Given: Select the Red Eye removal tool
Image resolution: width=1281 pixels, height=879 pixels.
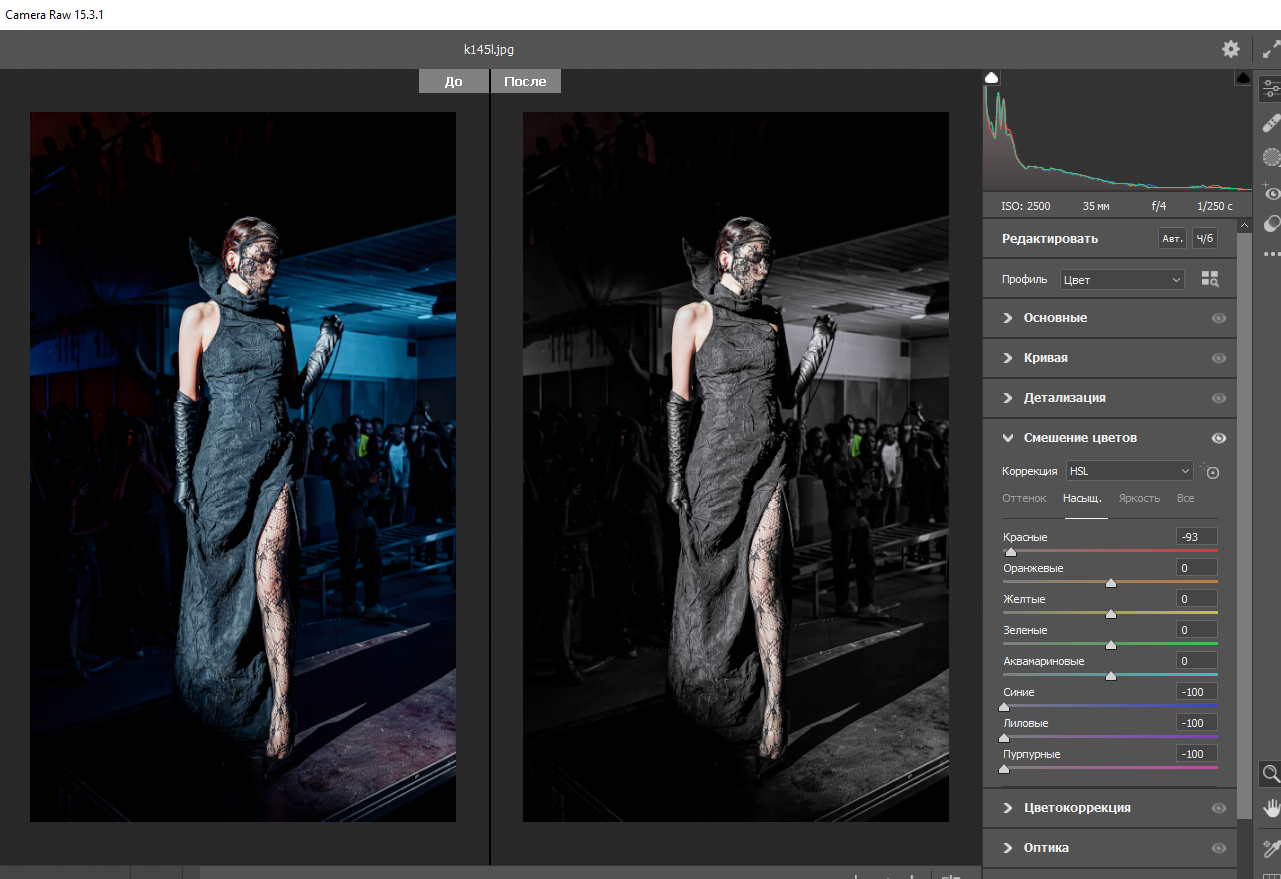Looking at the screenshot, I should [1271, 191].
